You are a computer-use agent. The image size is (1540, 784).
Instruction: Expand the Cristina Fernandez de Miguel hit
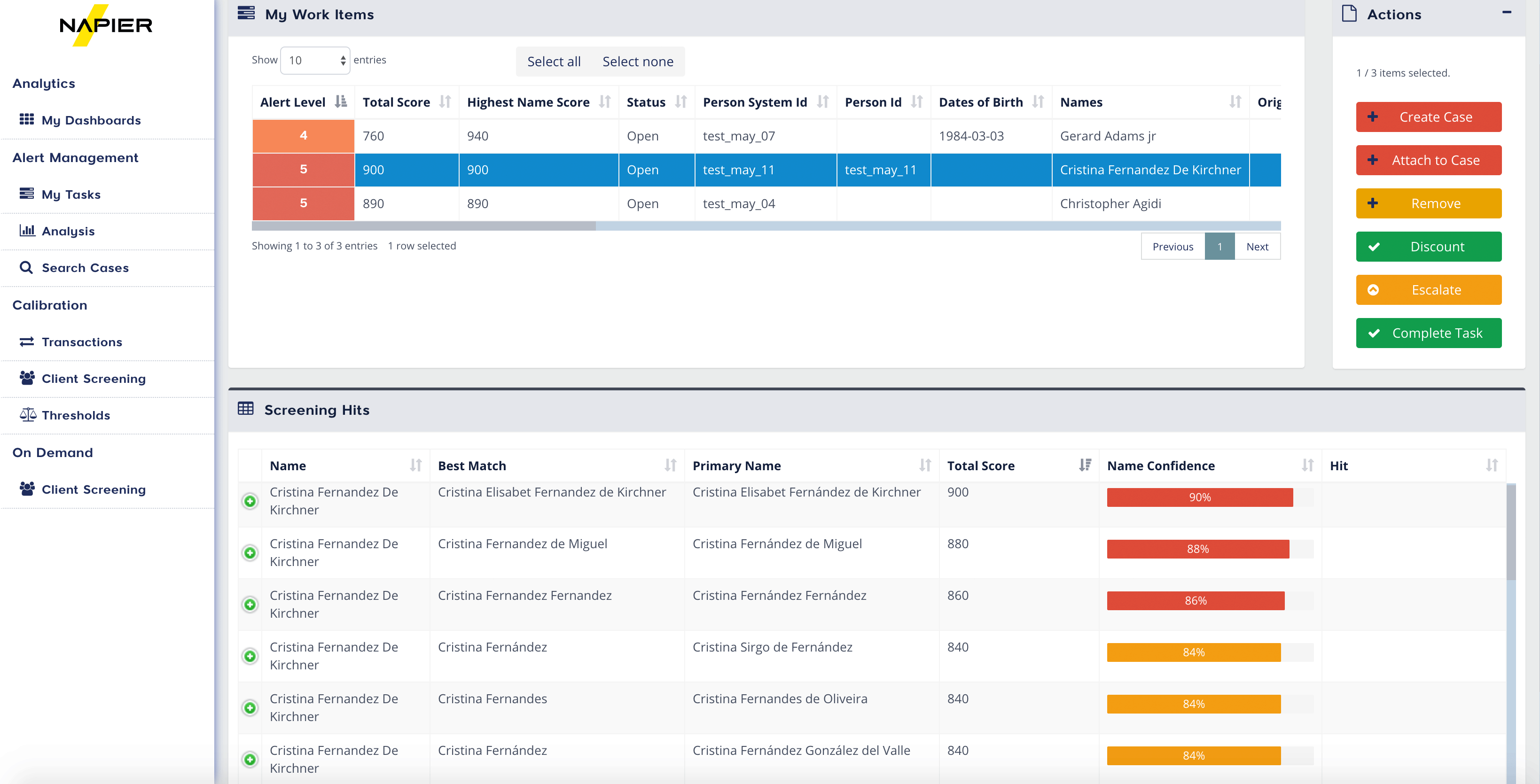pyautogui.click(x=250, y=553)
